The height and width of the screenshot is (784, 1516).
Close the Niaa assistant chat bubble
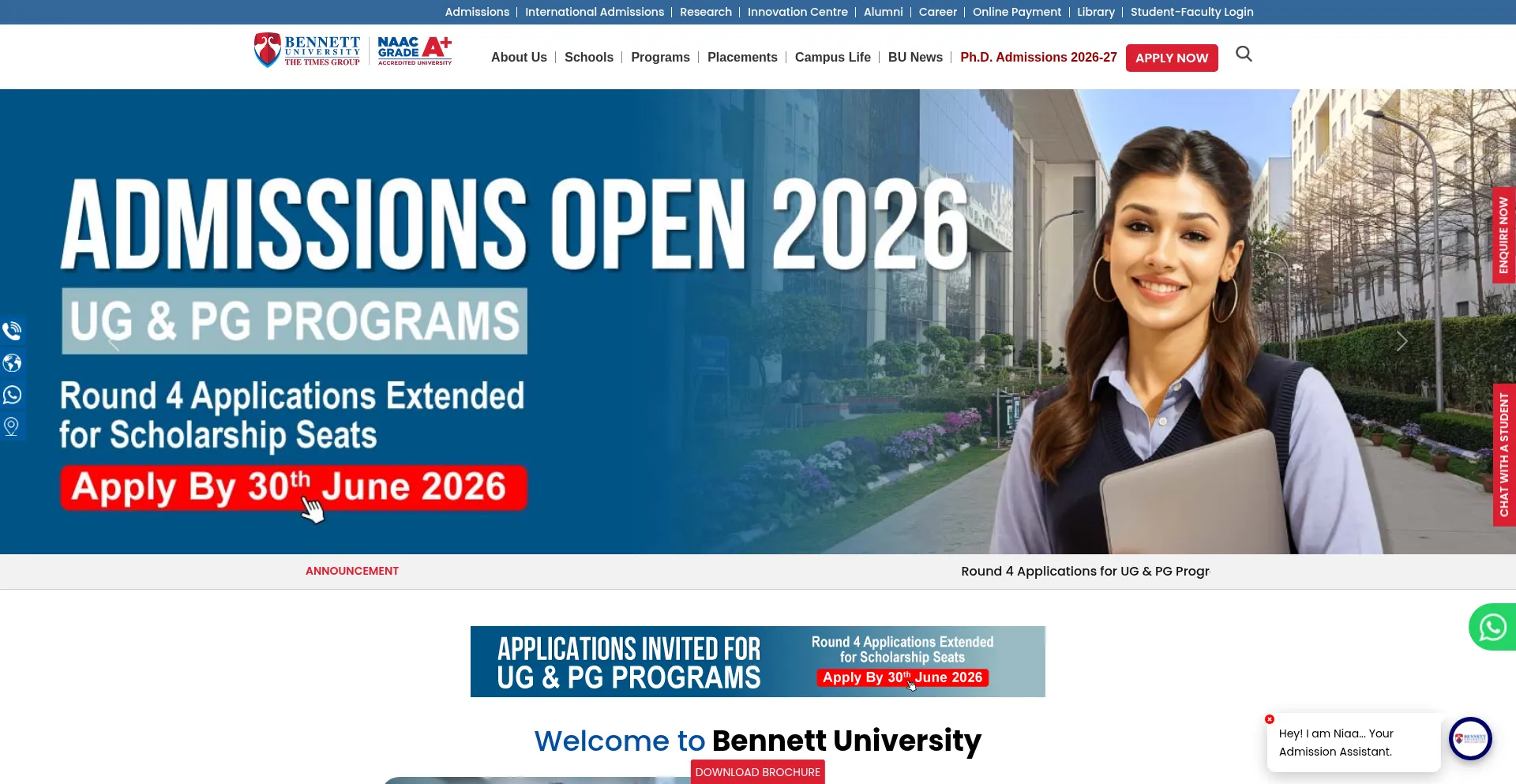1270,719
